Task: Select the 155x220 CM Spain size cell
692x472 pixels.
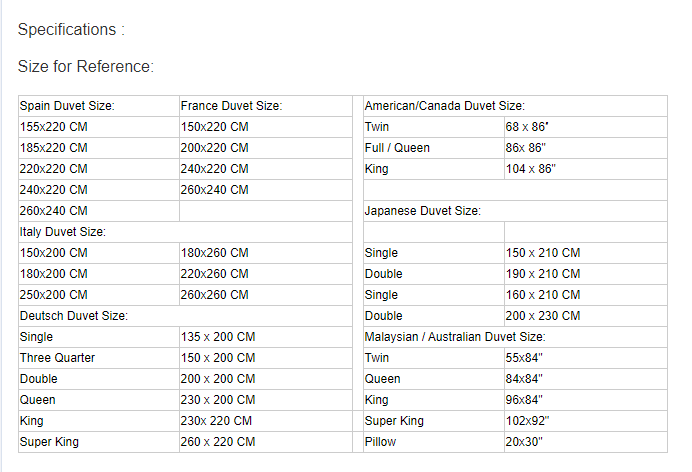Action: coord(54,127)
